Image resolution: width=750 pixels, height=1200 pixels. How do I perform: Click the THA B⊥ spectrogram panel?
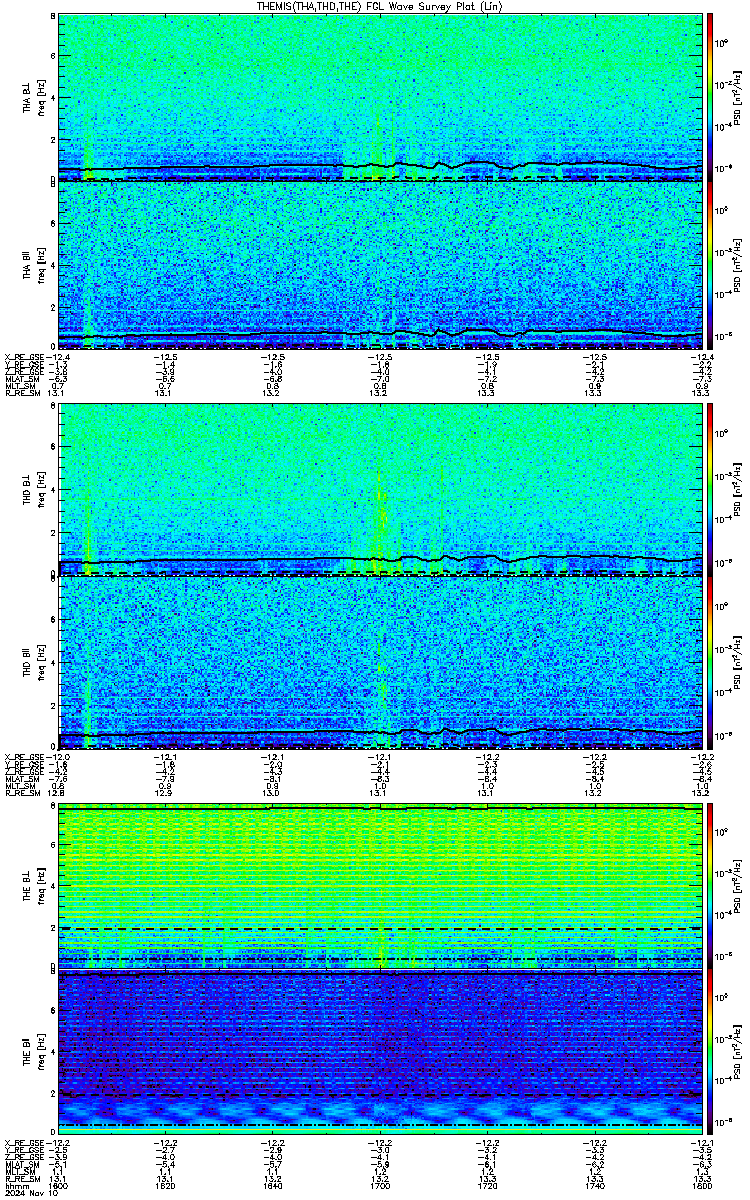[380, 97]
